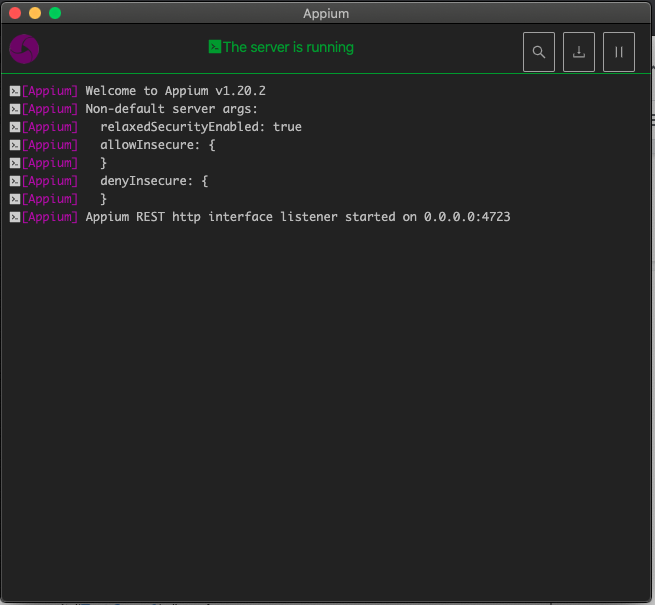655x605 pixels.
Task: Click terminal icon on allowInsecure line
Action: [x=15, y=145]
